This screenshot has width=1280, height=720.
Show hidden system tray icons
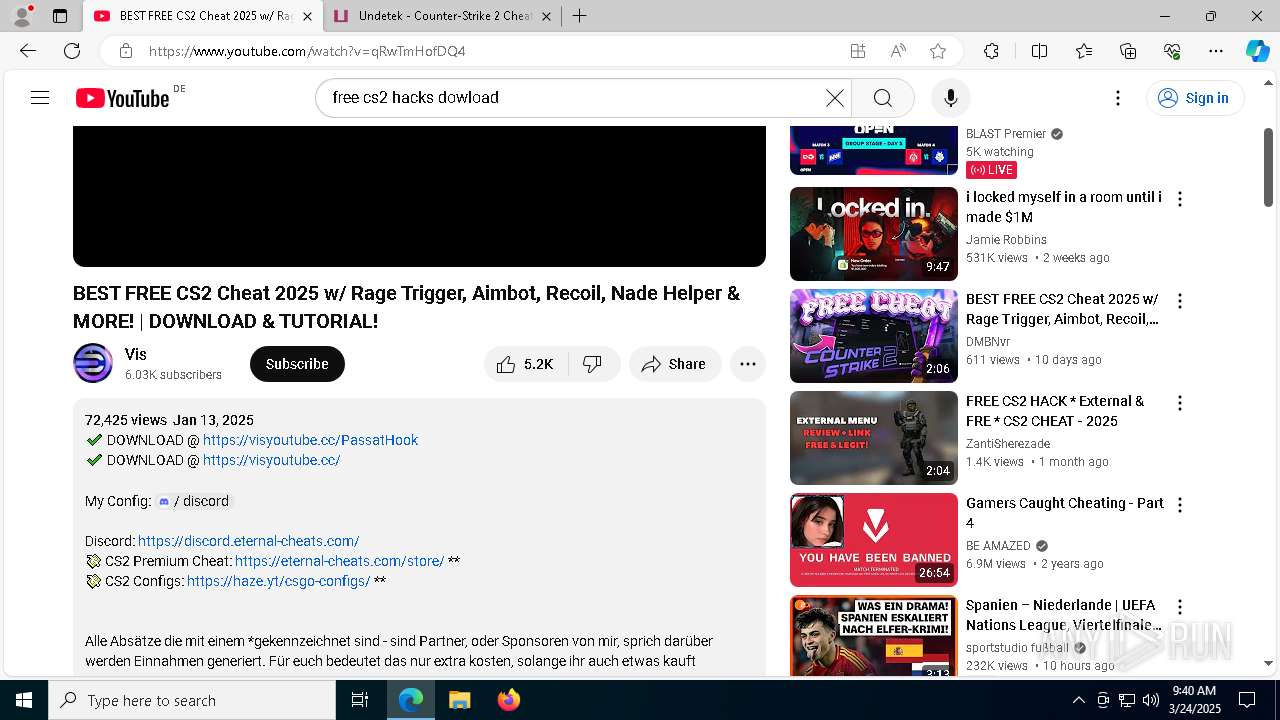[x=1078, y=700]
